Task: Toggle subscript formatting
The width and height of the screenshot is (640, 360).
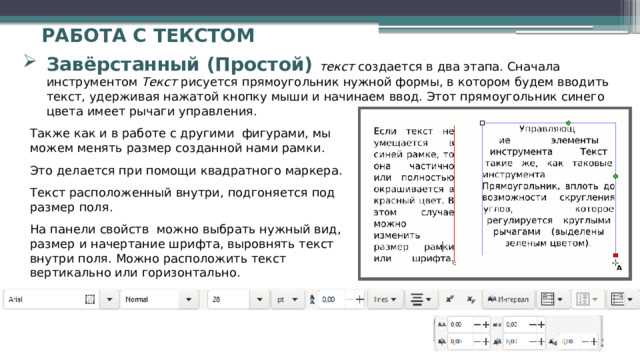Action: 471,300
